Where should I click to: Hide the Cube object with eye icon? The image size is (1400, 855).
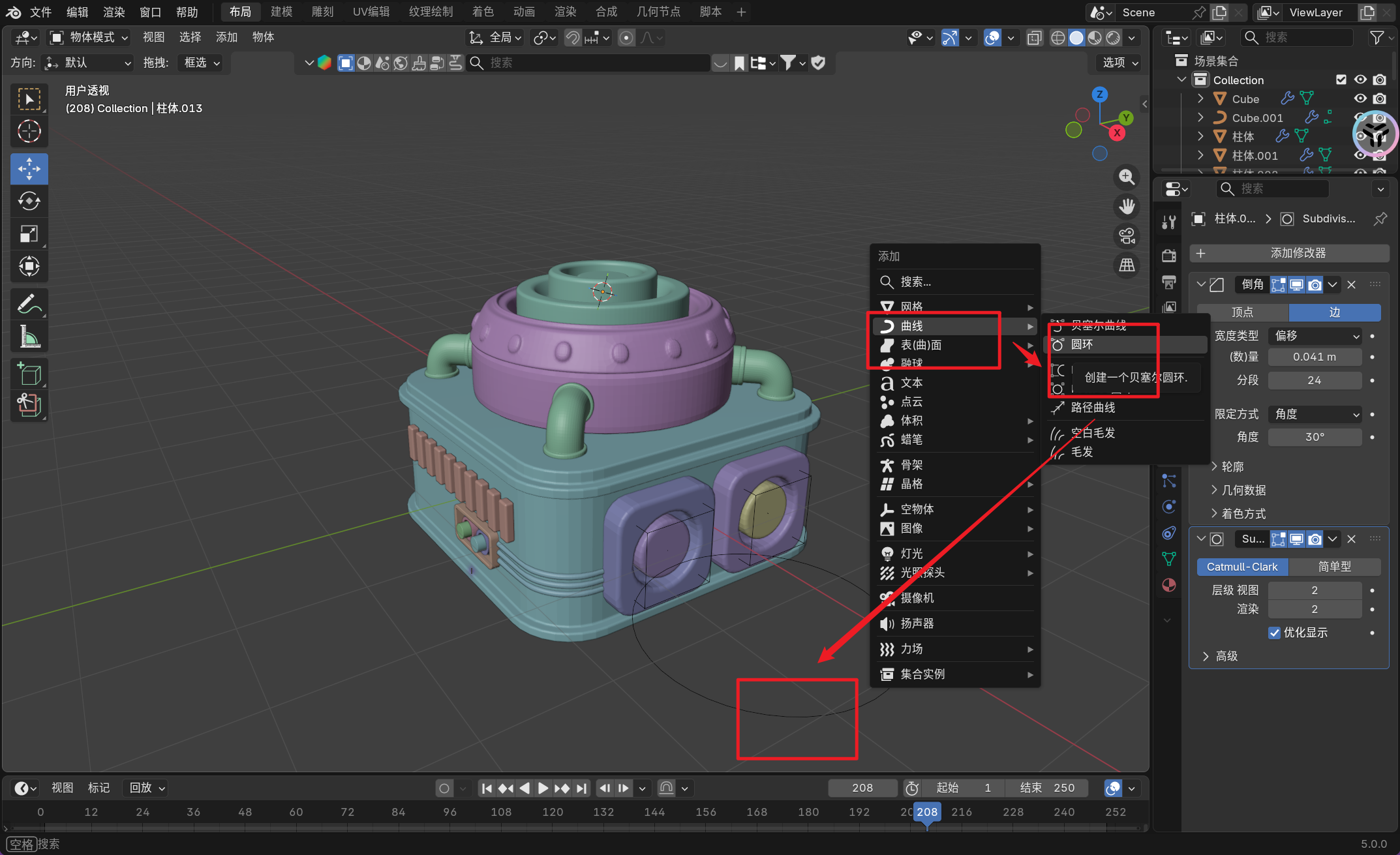coord(1360,98)
